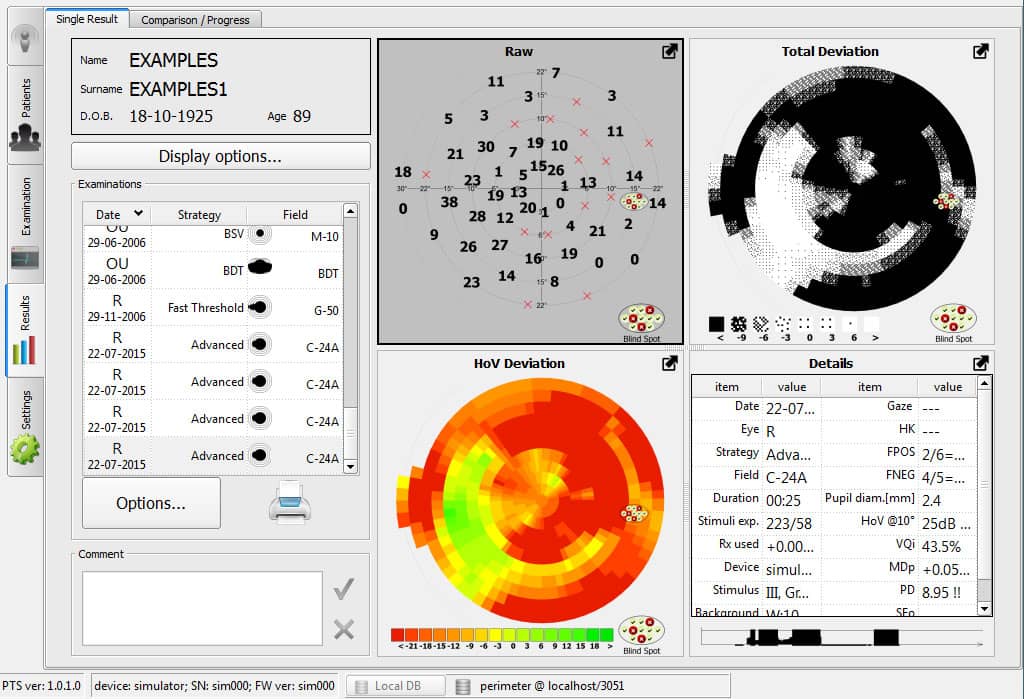Viewport: 1024px width, 699px height.
Task: Open the Settings sidebar tab
Action: click(x=25, y=427)
